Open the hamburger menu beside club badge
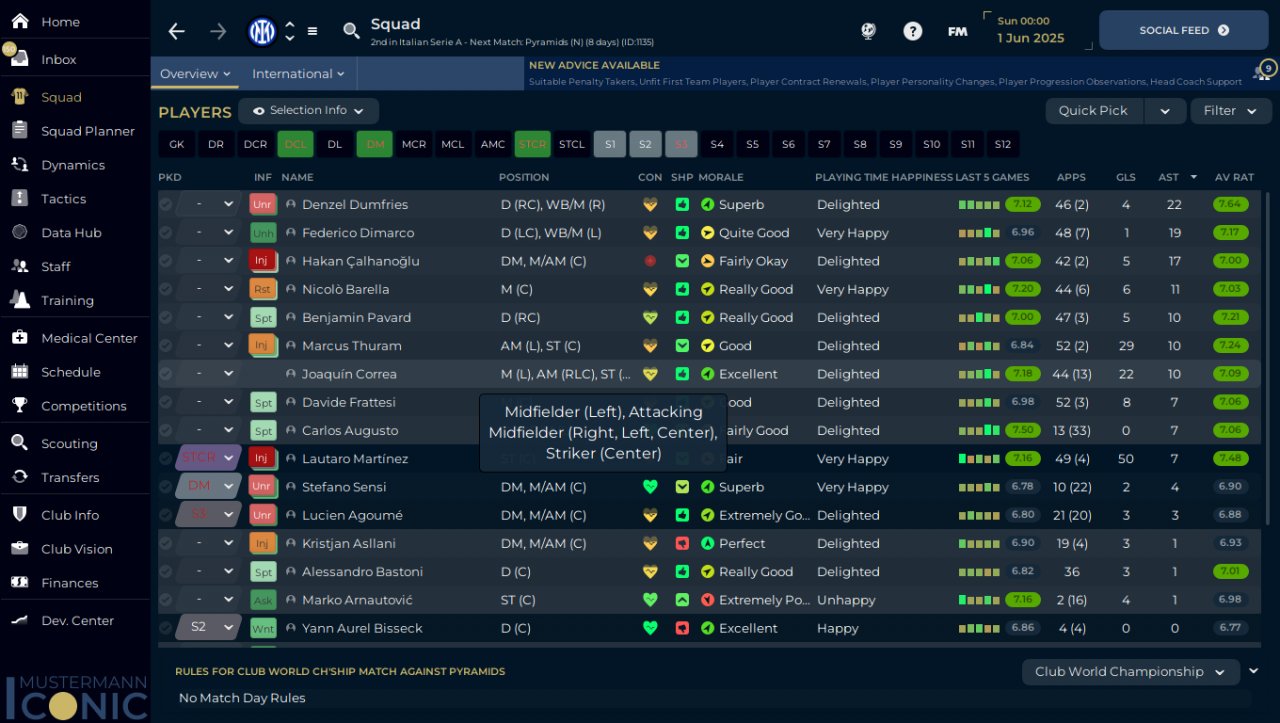The width and height of the screenshot is (1280, 723). (312, 31)
